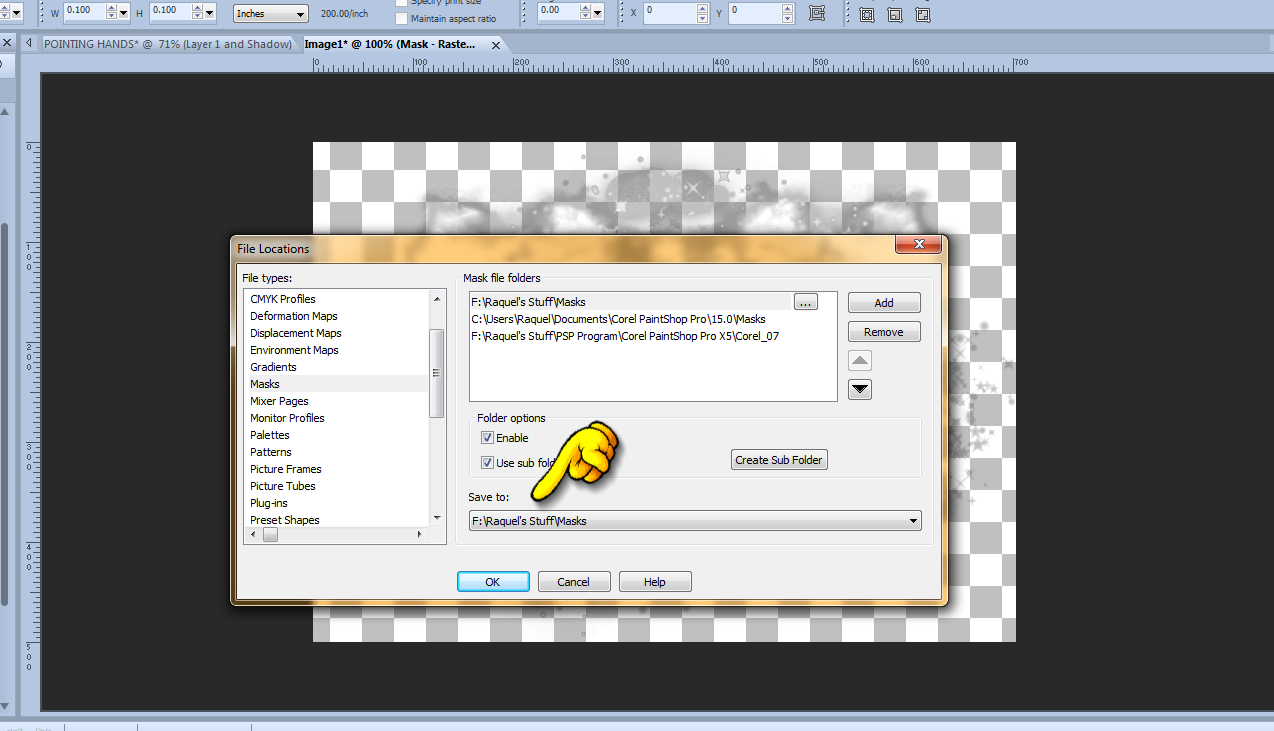Select Palettes in file types
The image size is (1274, 731).
coord(270,435)
